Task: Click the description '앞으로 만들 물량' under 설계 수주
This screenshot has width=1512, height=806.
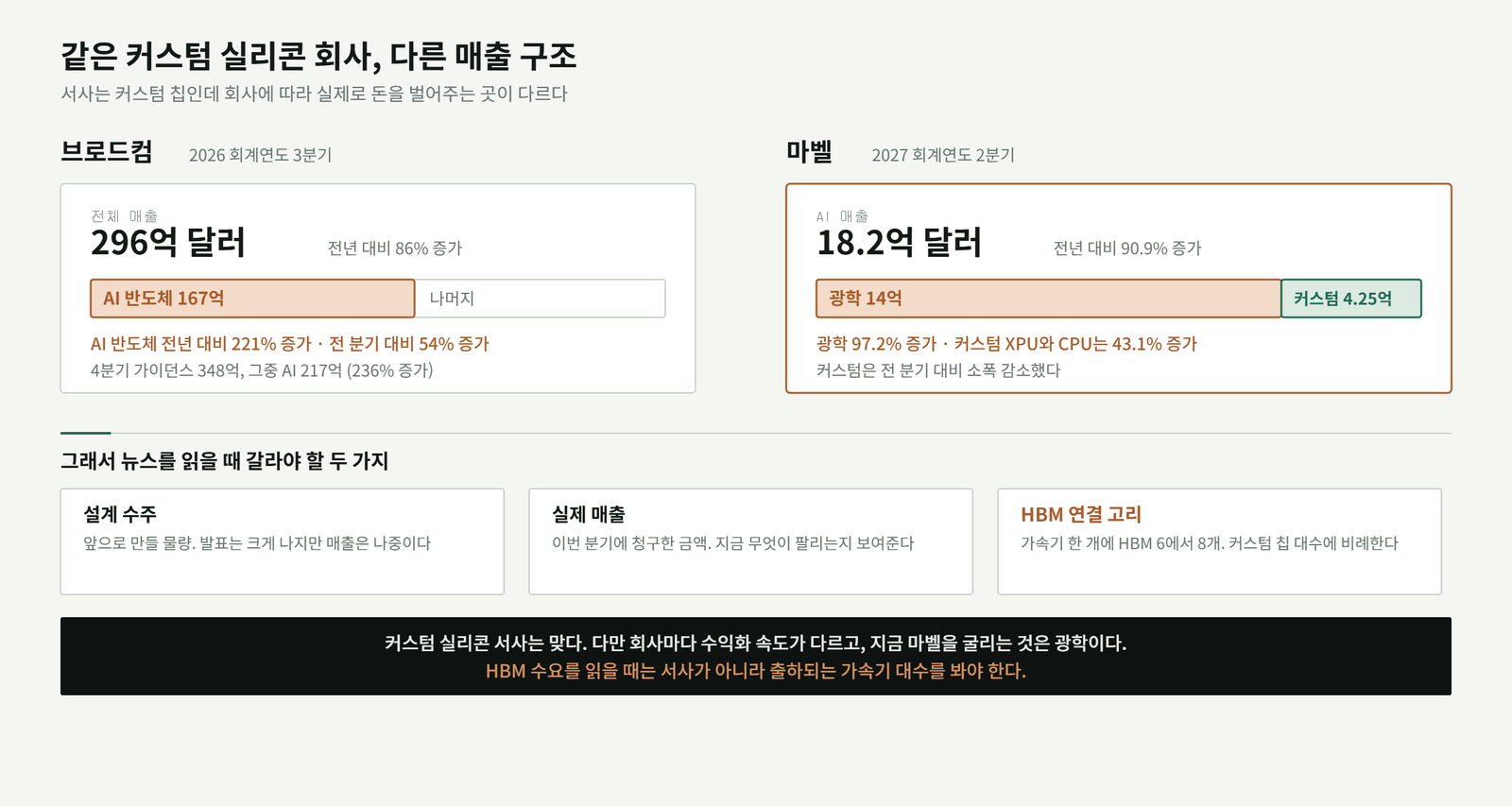Action: [x=257, y=543]
